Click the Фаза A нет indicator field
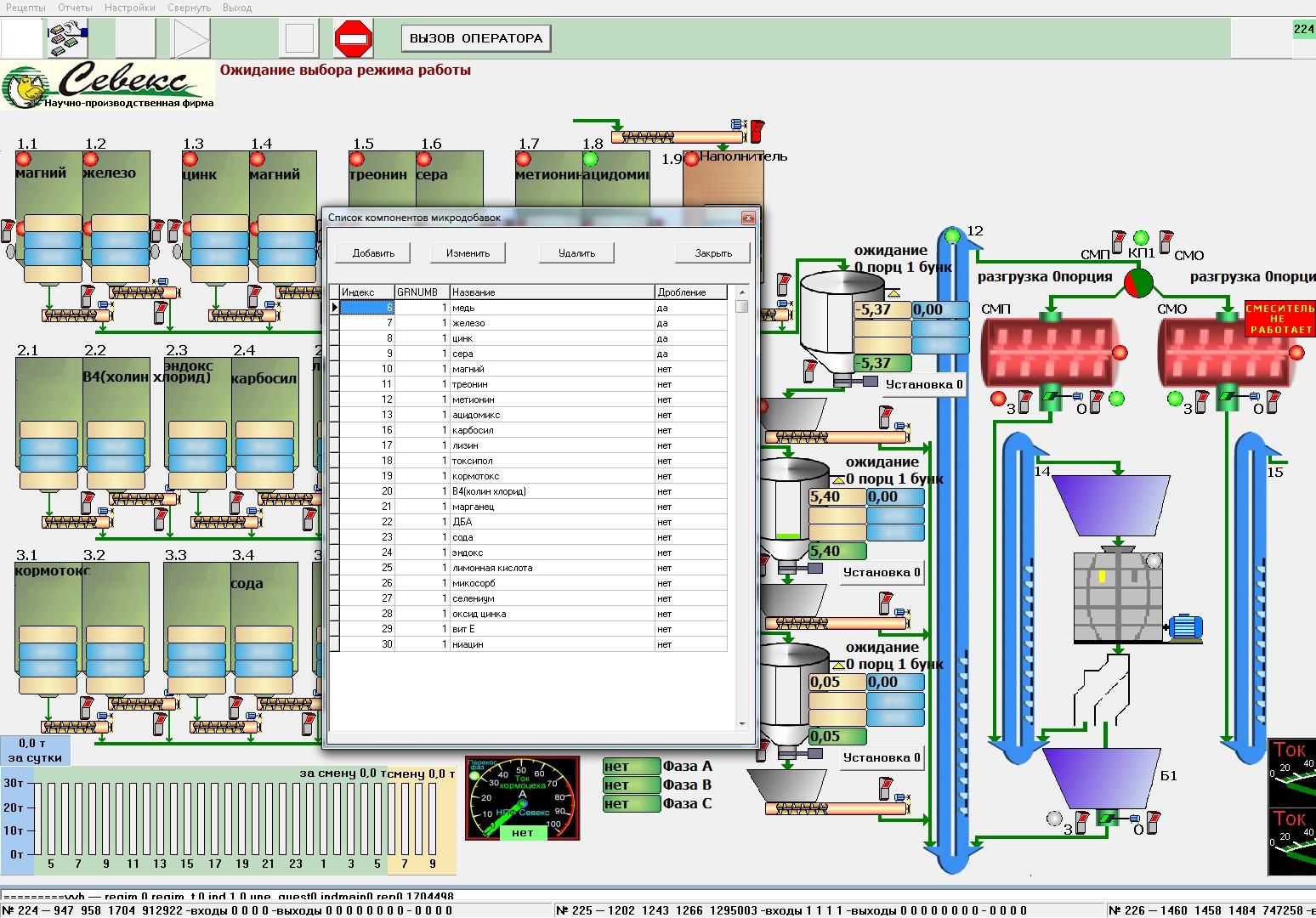The height and width of the screenshot is (918, 1316). (631, 766)
